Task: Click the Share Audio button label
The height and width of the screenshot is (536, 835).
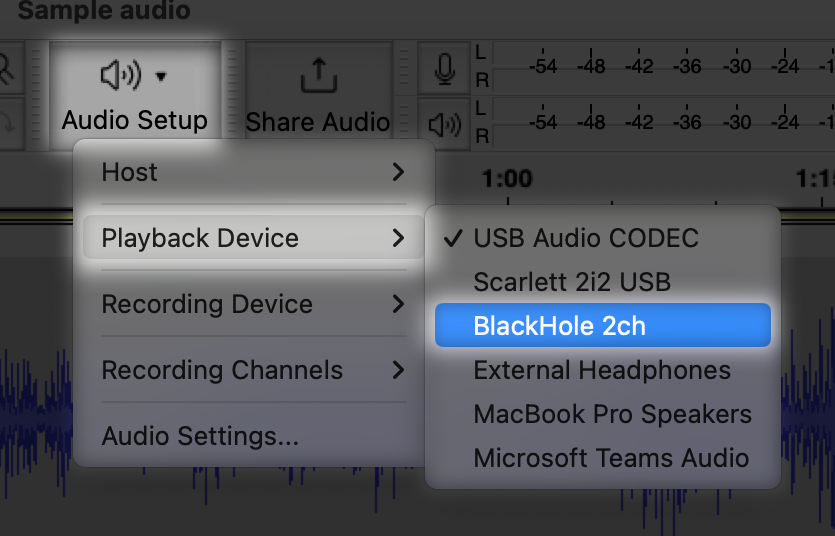Action: [x=318, y=122]
